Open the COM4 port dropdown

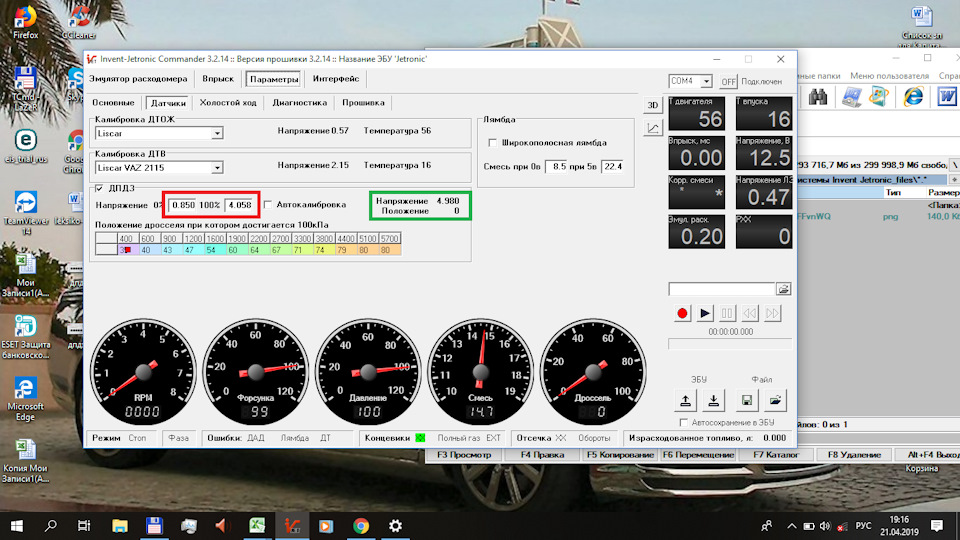point(707,81)
